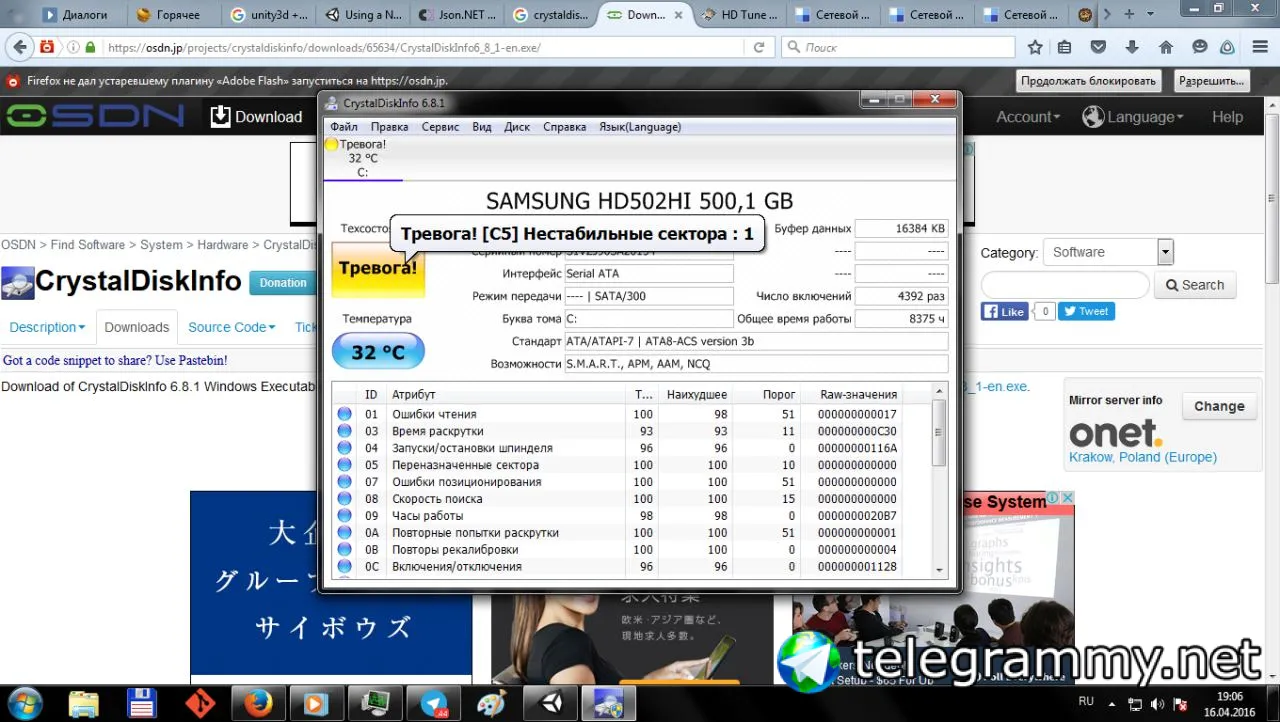This screenshot has height=722, width=1280.
Task: Expand the Description dropdown tab
Action: 48,327
